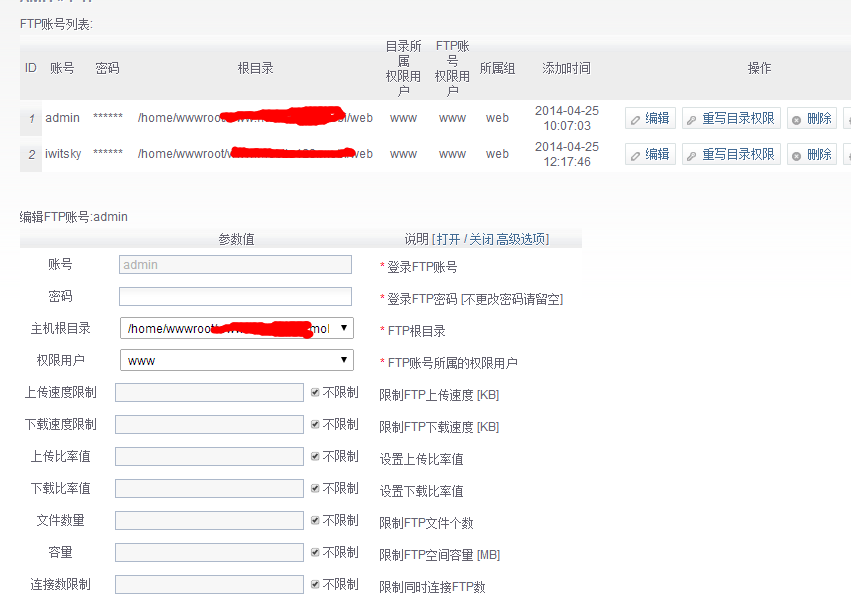Screen dimensions: 851x607
Task: Click the connection limit (连接数限制) input field
Action: click(209, 585)
